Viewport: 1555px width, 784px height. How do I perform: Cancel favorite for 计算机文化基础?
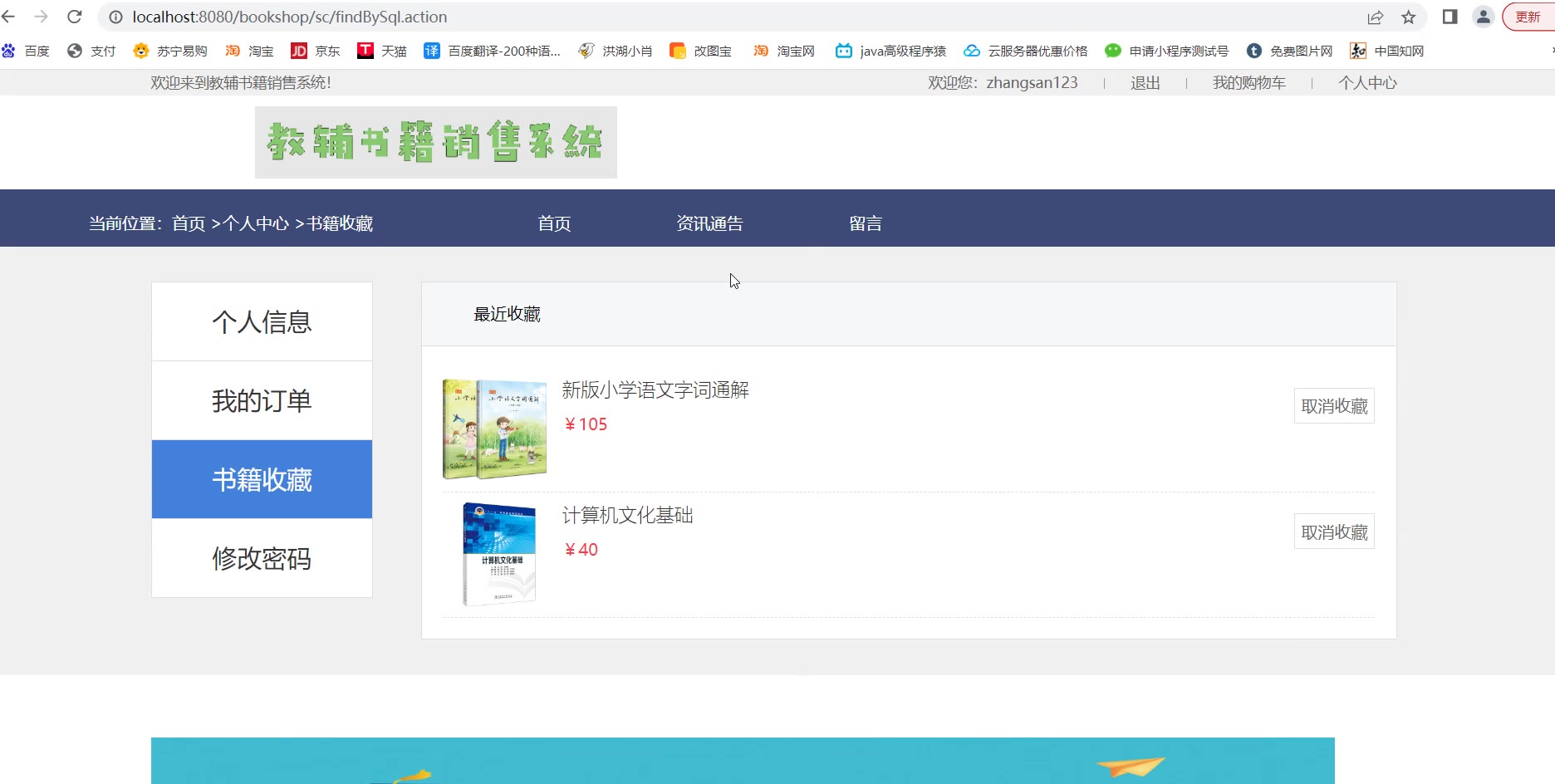pyautogui.click(x=1334, y=532)
